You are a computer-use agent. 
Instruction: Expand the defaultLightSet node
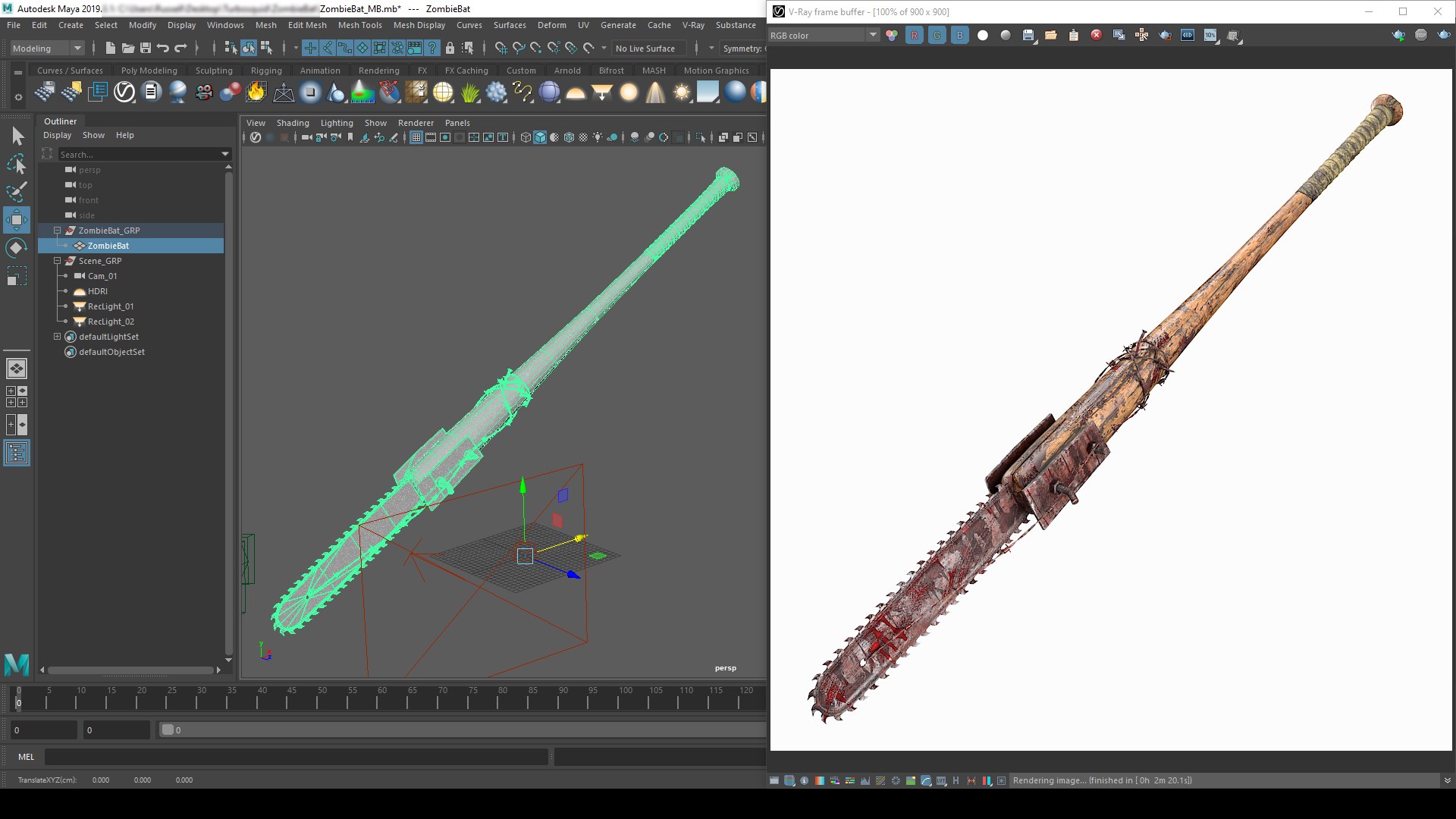point(57,336)
